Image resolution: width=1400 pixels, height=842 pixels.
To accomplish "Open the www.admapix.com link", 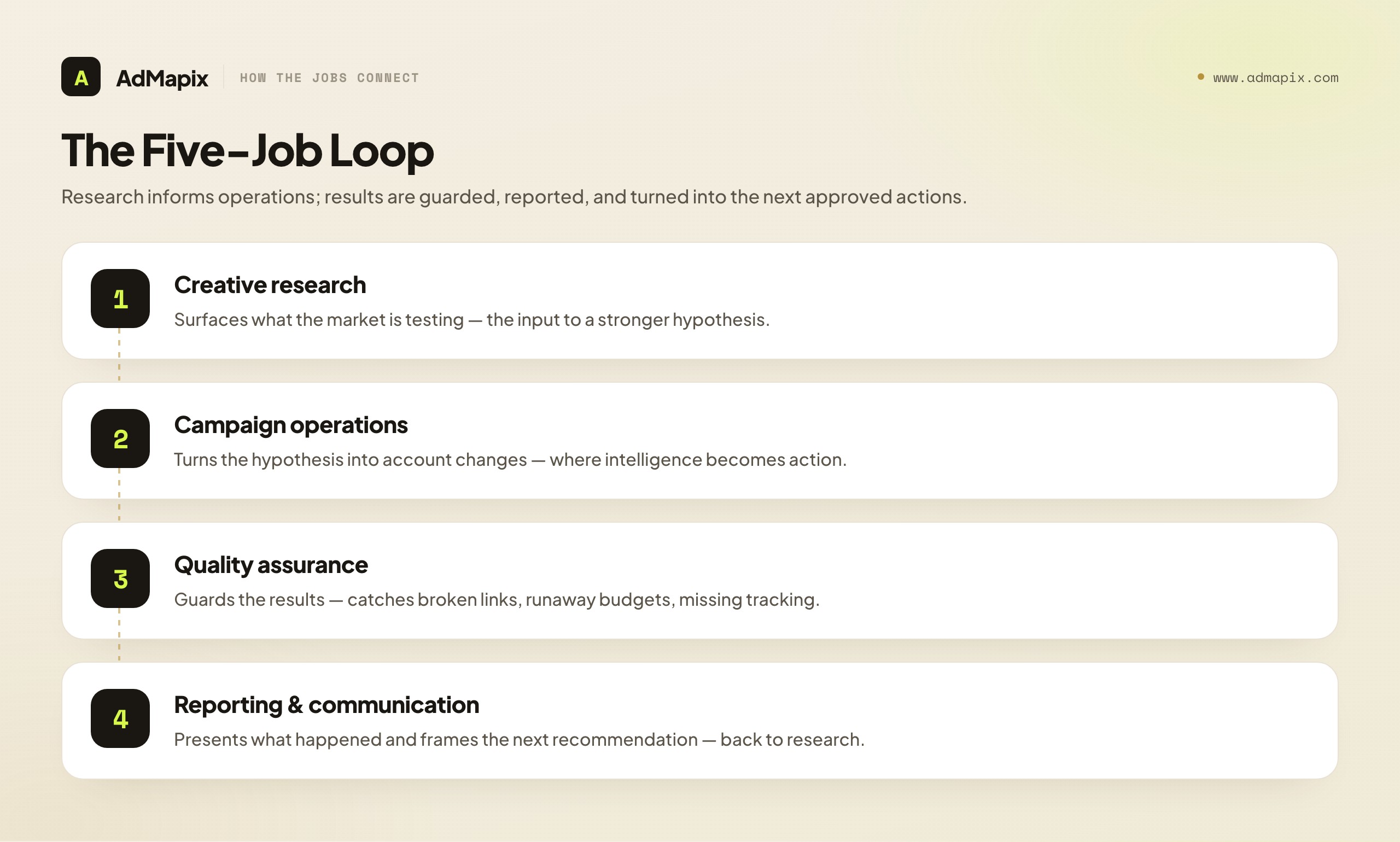I will [x=1276, y=78].
